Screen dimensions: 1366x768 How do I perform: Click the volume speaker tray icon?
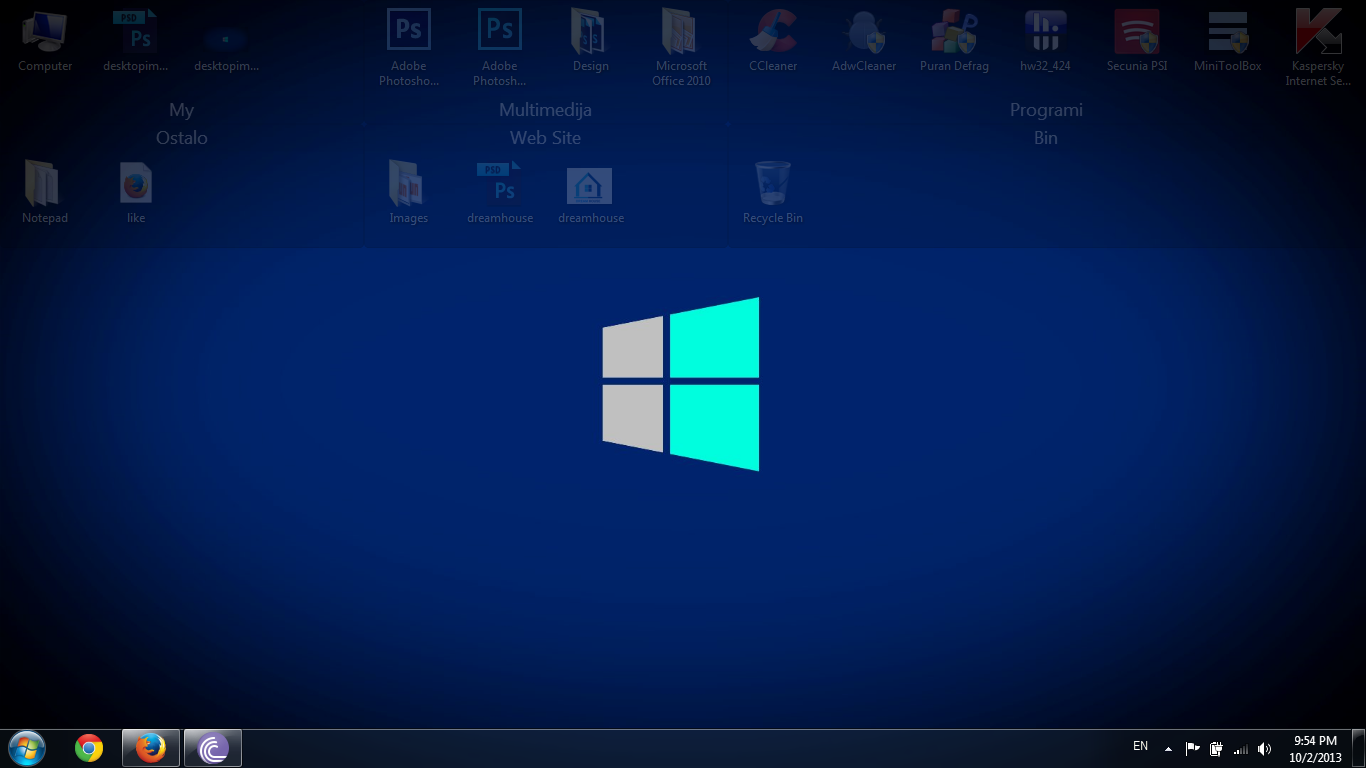pos(1265,748)
